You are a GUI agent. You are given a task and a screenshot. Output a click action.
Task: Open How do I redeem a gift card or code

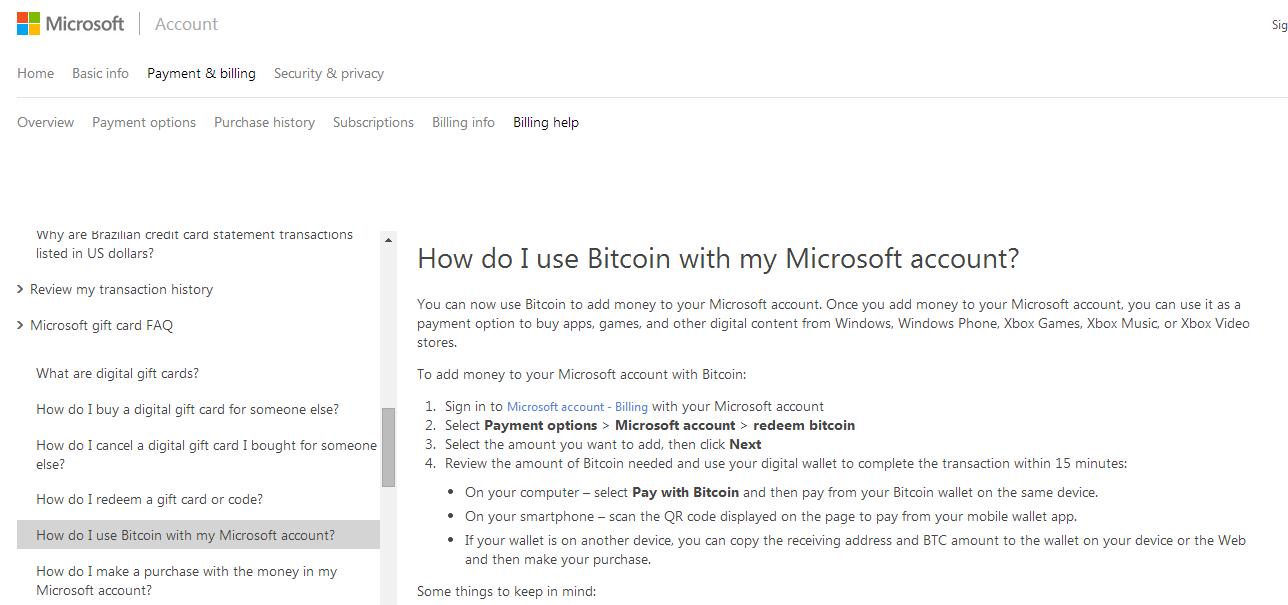coord(149,499)
